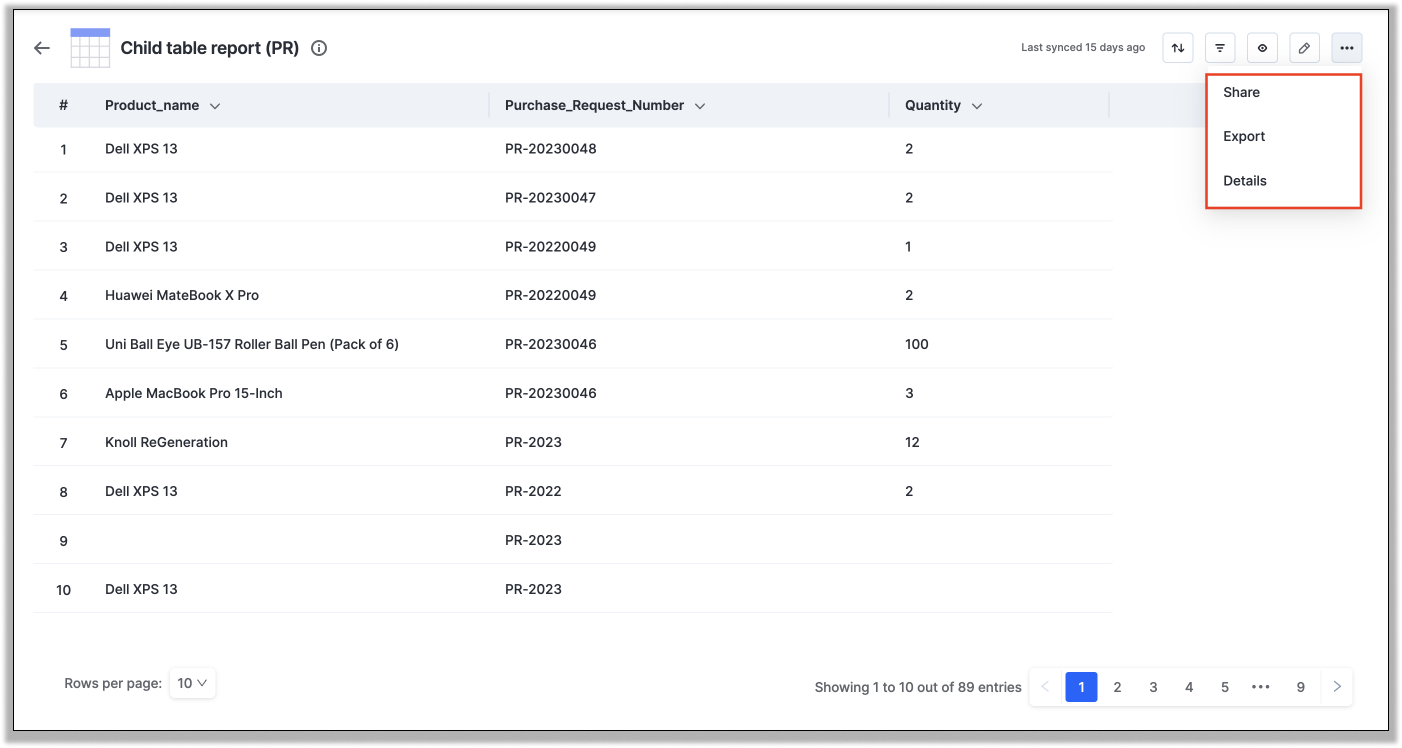Viewport: 1402px width, 748px height.
Task: Select the PR-20230047 cell
Action: coord(550,198)
